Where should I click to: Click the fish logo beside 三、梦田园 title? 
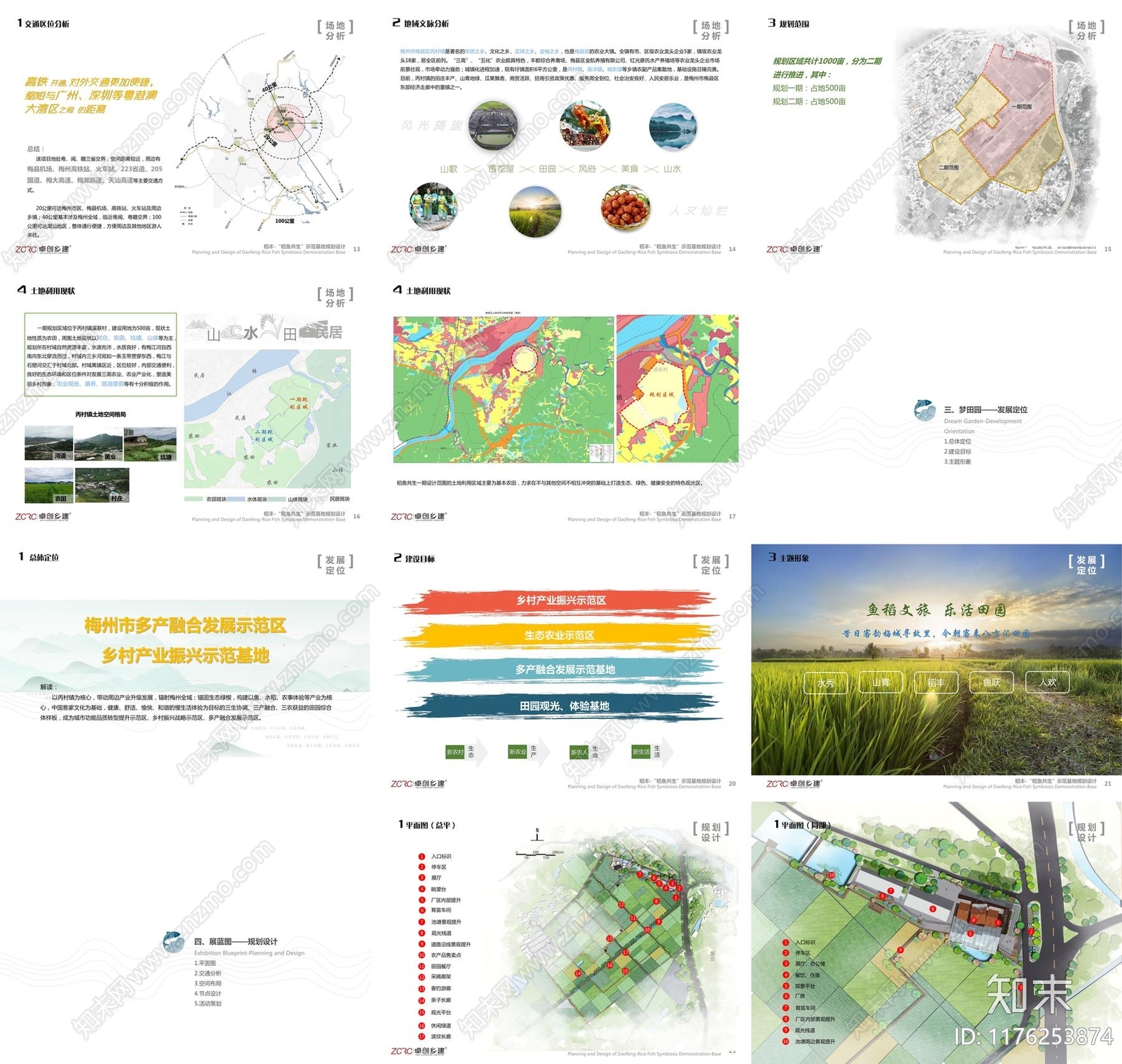(x=925, y=410)
